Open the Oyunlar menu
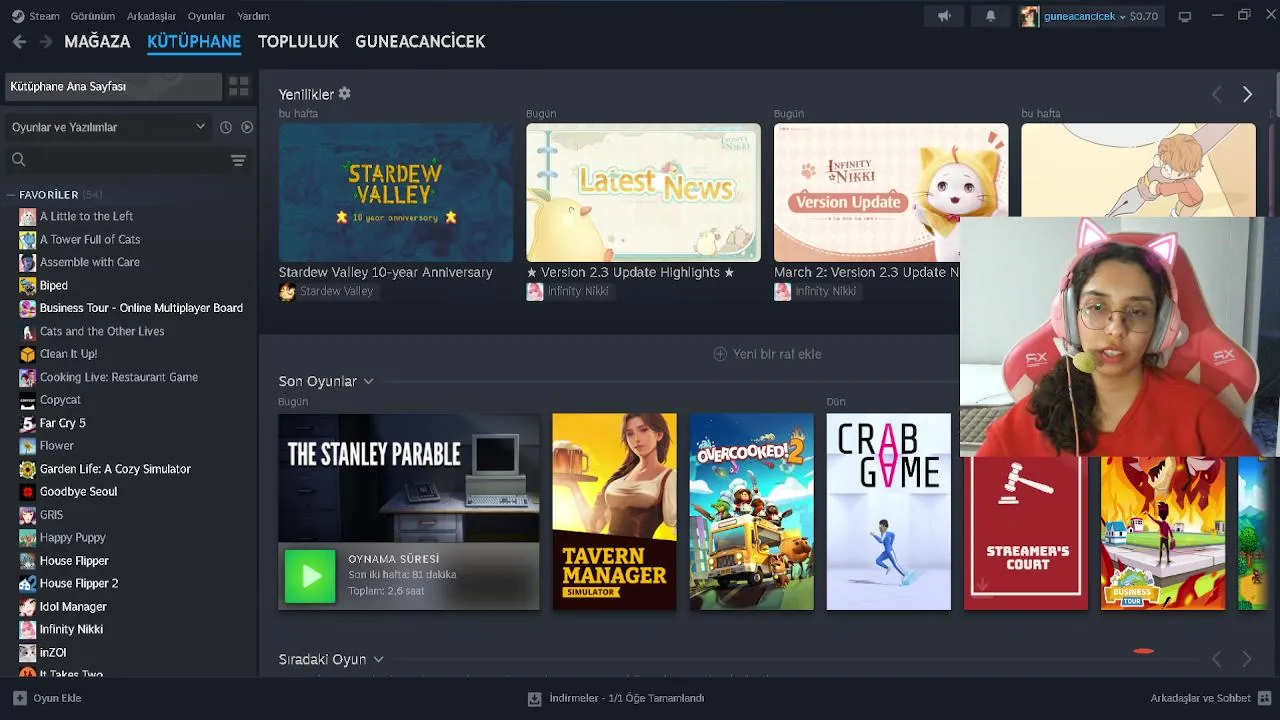This screenshot has height=720, width=1280. click(206, 16)
